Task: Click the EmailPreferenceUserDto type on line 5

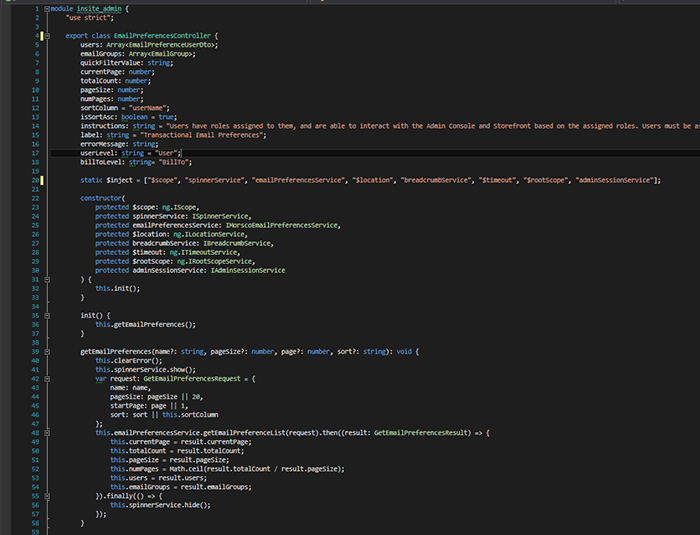Action: [x=171, y=45]
